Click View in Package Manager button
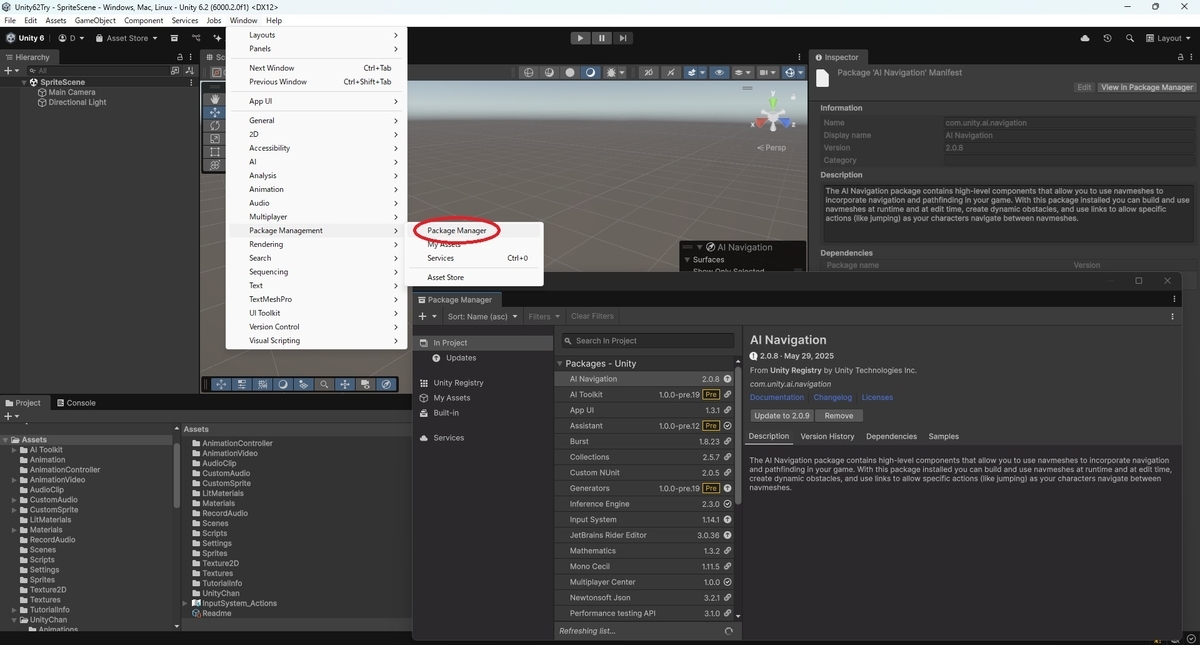1200x645 pixels. (x=1147, y=87)
